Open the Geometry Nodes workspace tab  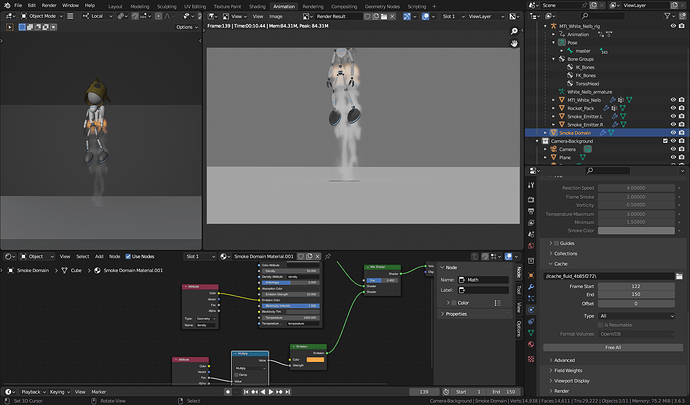[x=382, y=6]
